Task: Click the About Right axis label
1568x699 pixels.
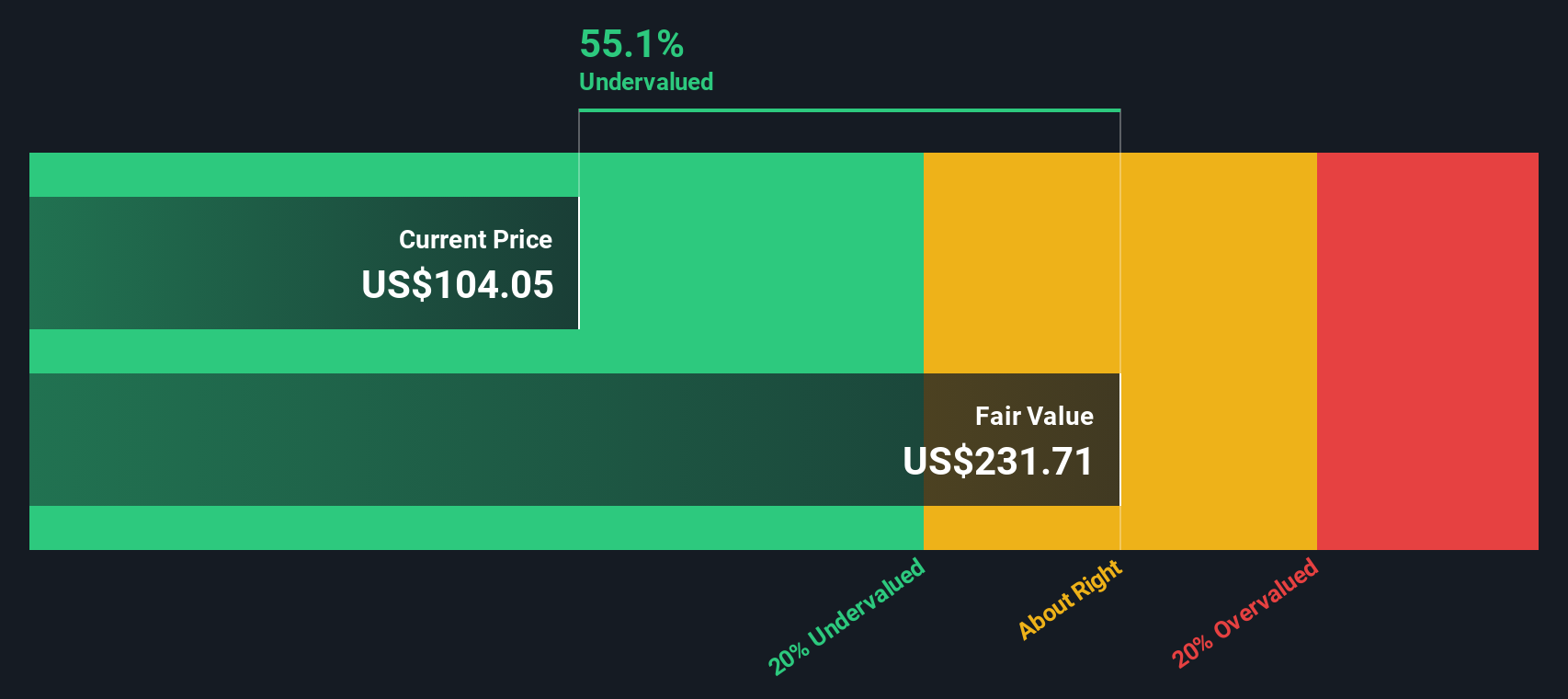Action: coord(1070,600)
